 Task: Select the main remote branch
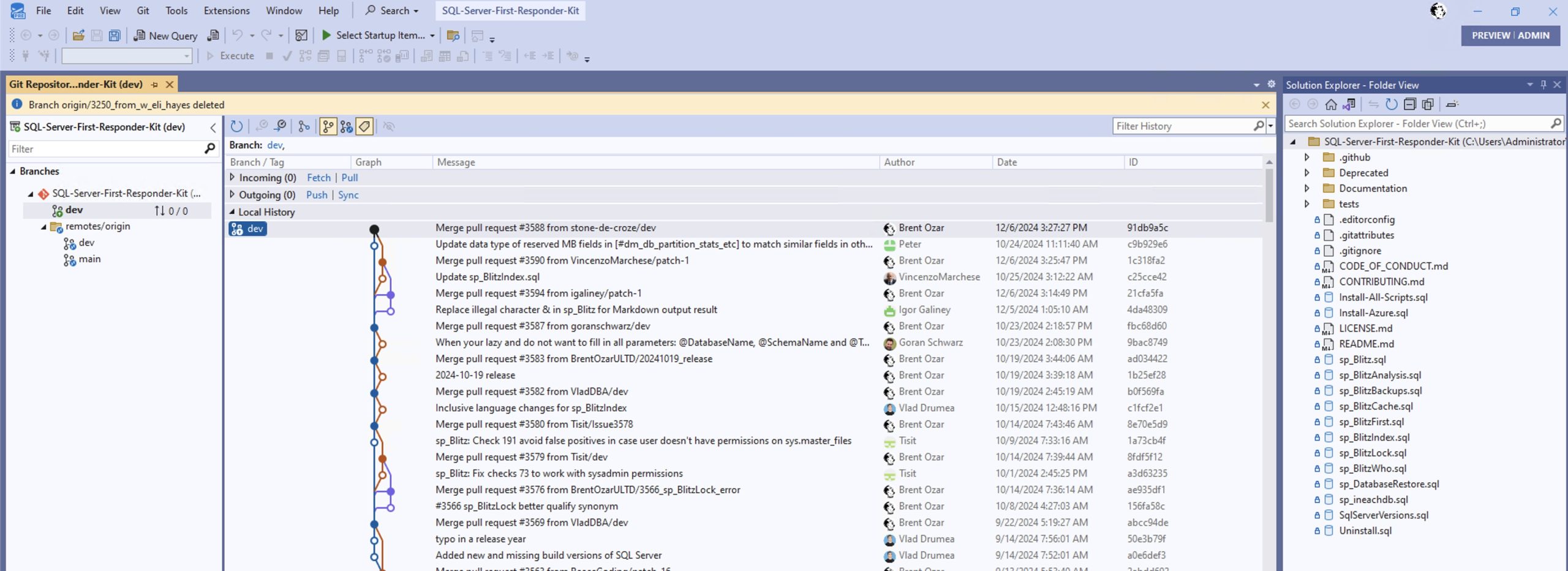coord(89,259)
